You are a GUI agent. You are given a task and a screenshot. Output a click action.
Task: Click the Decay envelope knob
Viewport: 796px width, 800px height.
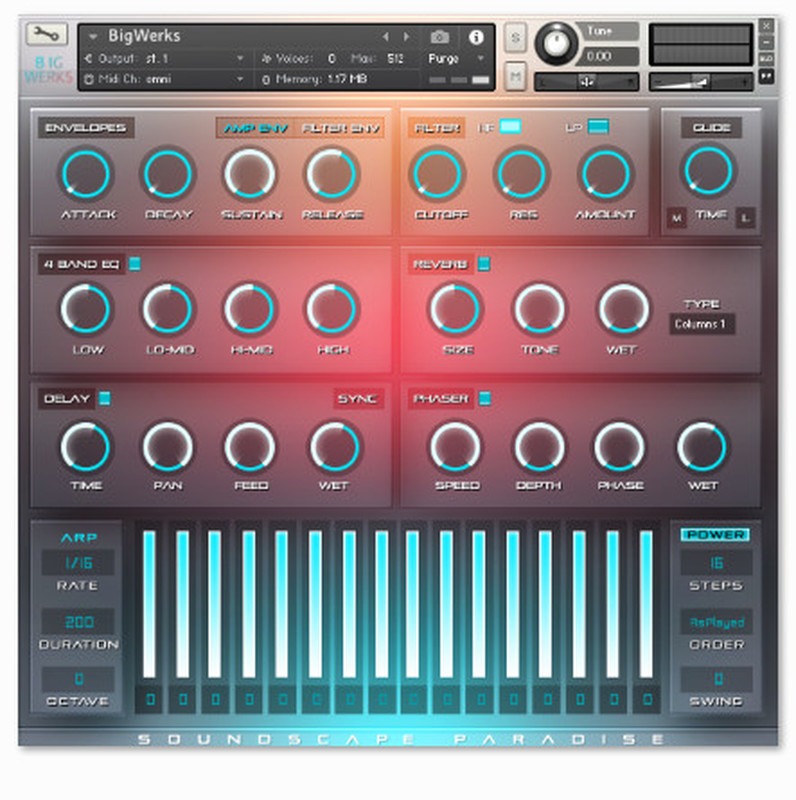[x=168, y=174]
